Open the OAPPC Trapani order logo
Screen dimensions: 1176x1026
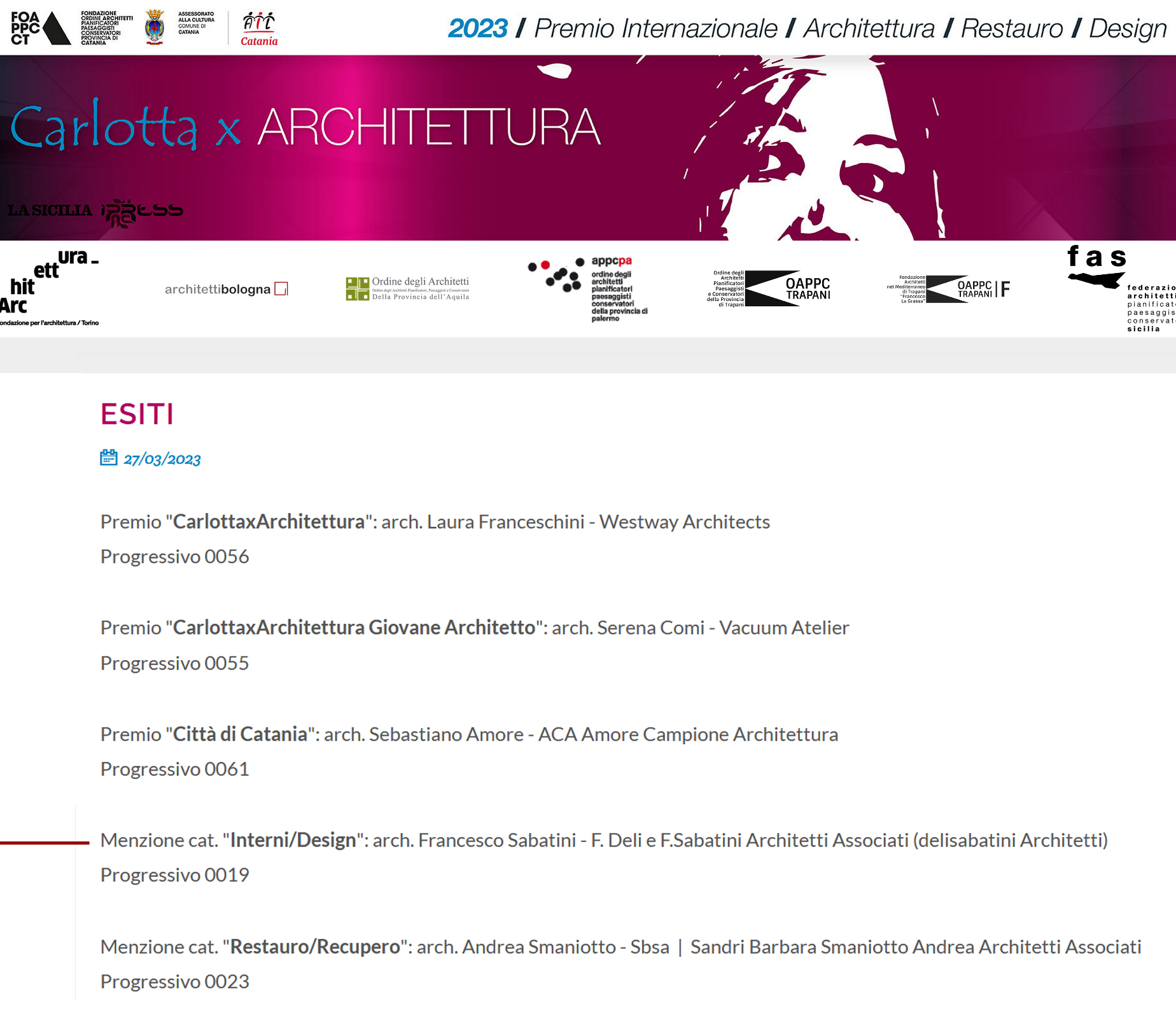[x=769, y=288]
